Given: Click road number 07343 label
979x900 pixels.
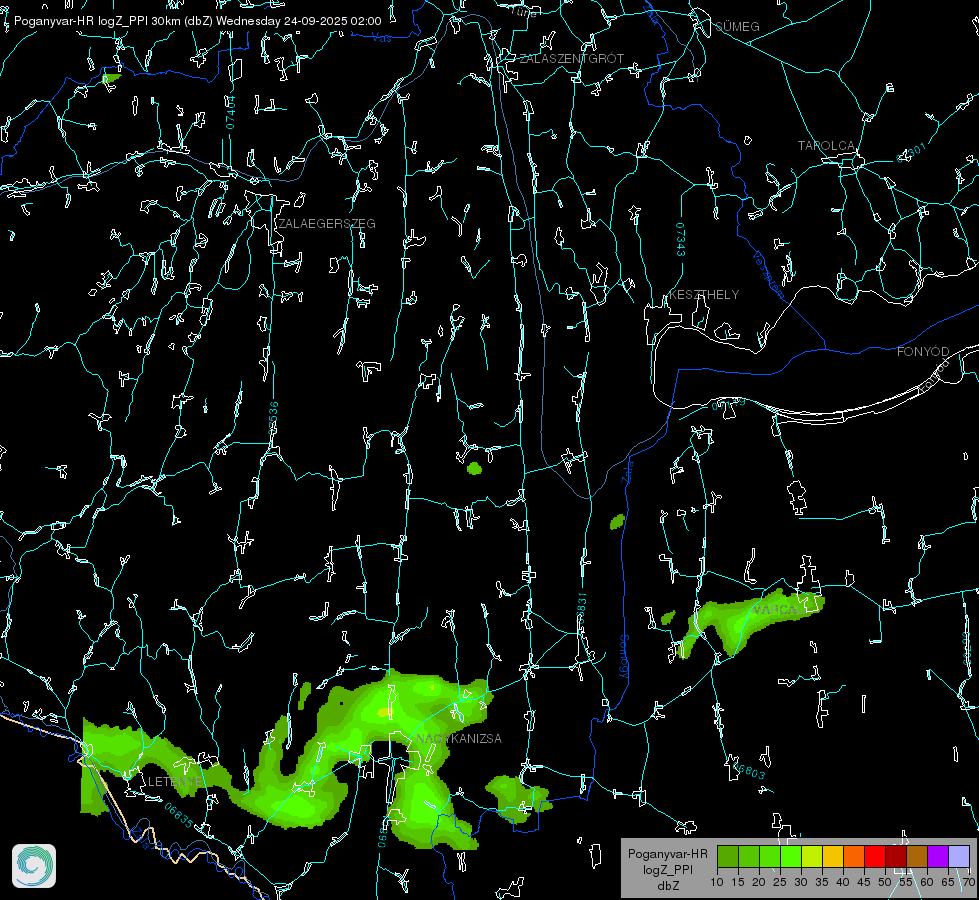Looking at the screenshot, I should [681, 240].
